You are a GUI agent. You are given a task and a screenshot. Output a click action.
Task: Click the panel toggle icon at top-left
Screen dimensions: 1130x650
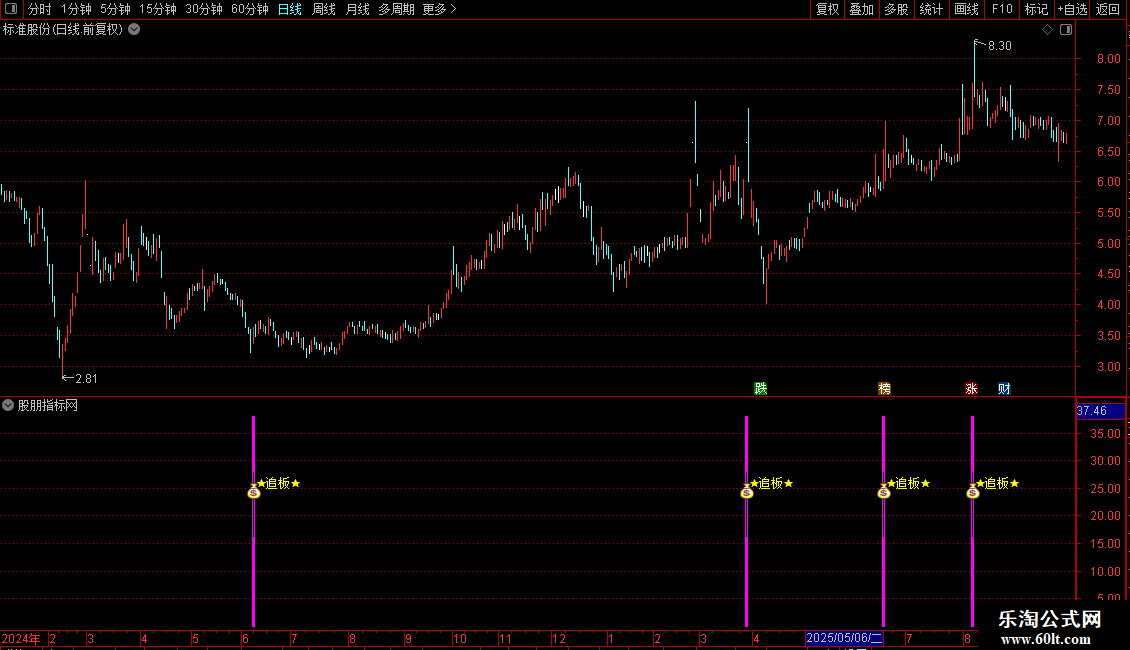pyautogui.click(x=11, y=9)
